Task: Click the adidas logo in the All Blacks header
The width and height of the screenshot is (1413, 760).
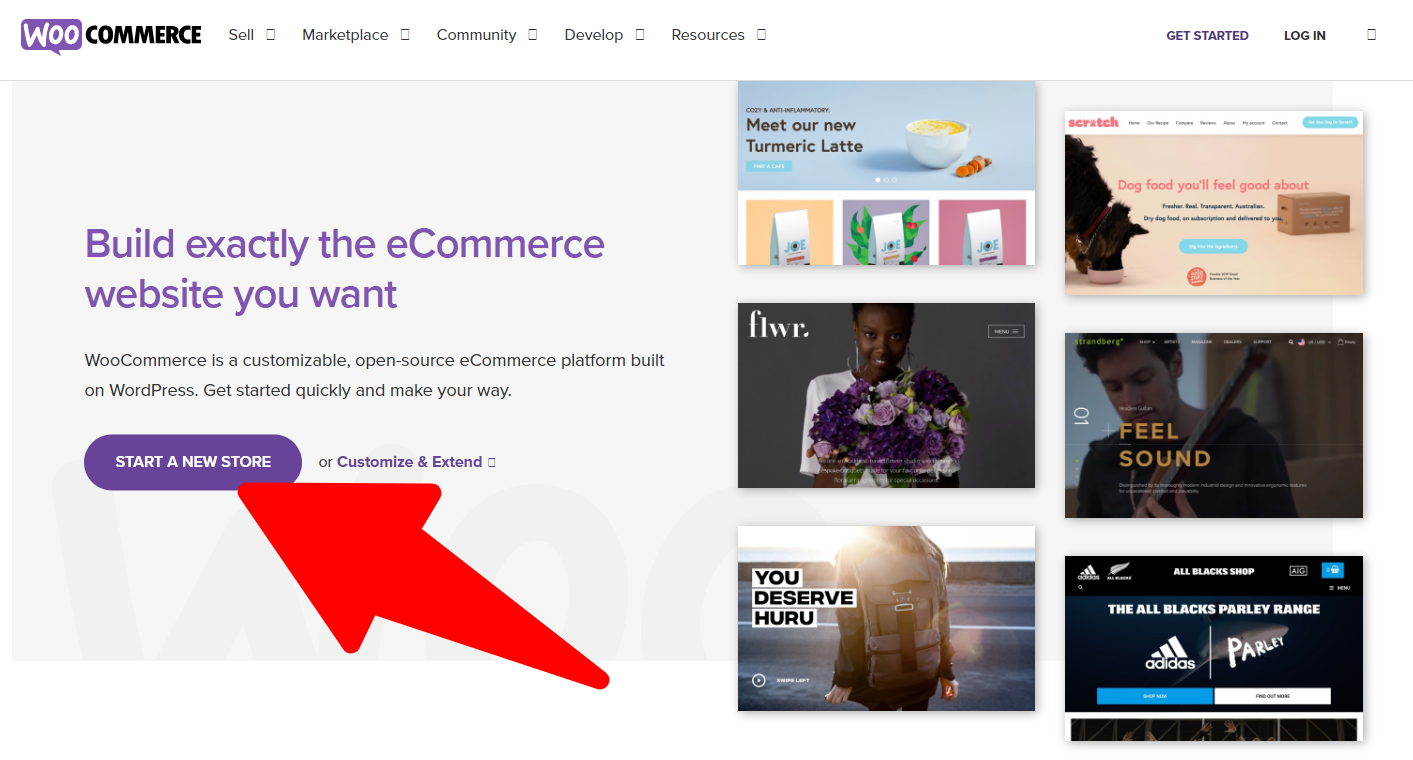Action: 1088,571
